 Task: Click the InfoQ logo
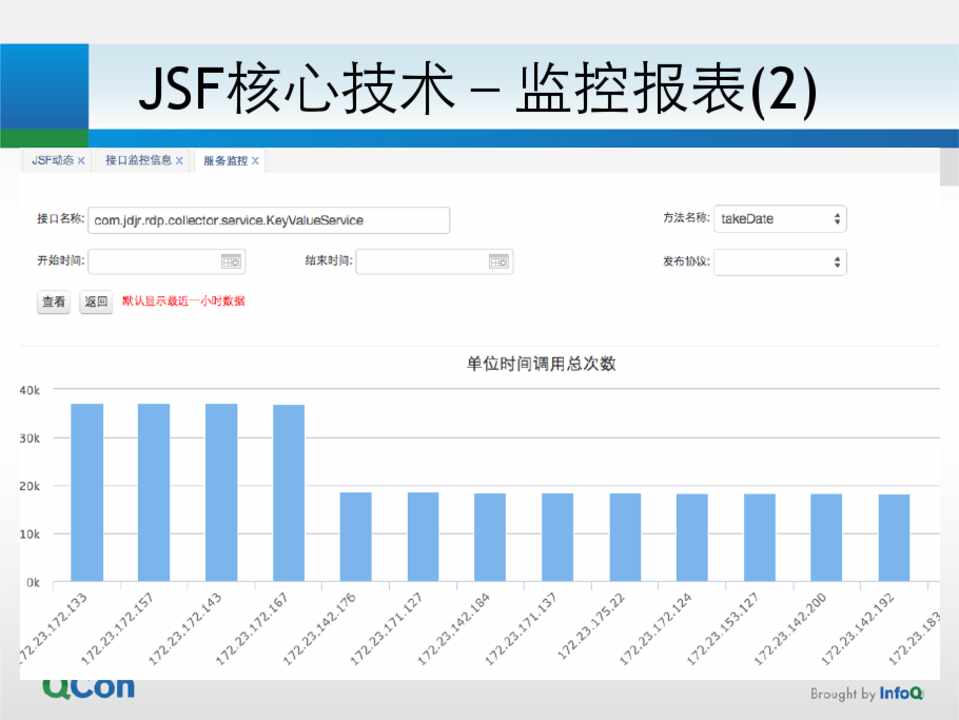coord(901,693)
